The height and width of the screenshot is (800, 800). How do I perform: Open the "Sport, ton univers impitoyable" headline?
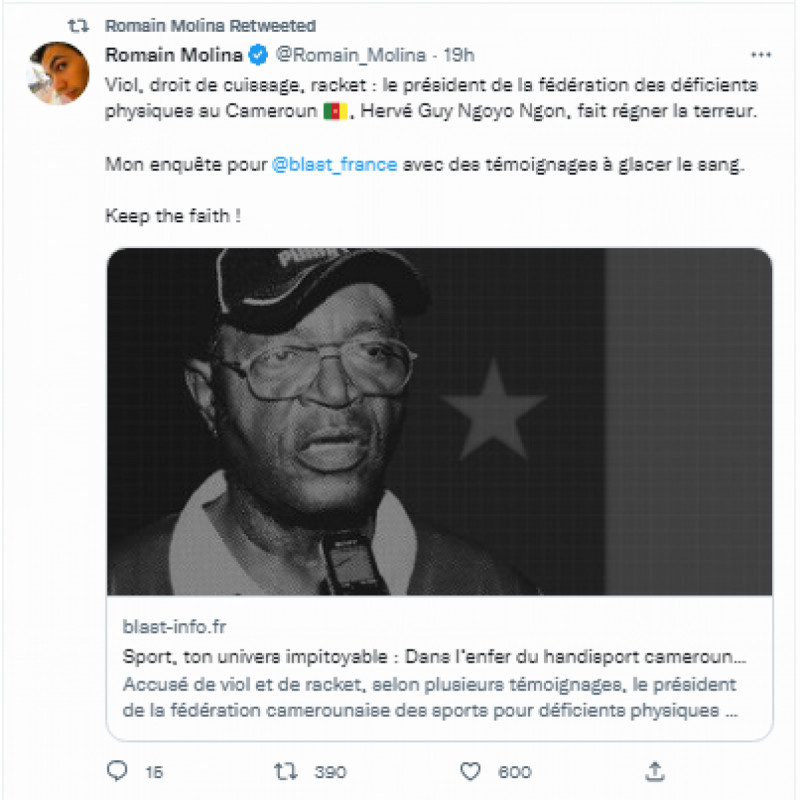(434, 656)
